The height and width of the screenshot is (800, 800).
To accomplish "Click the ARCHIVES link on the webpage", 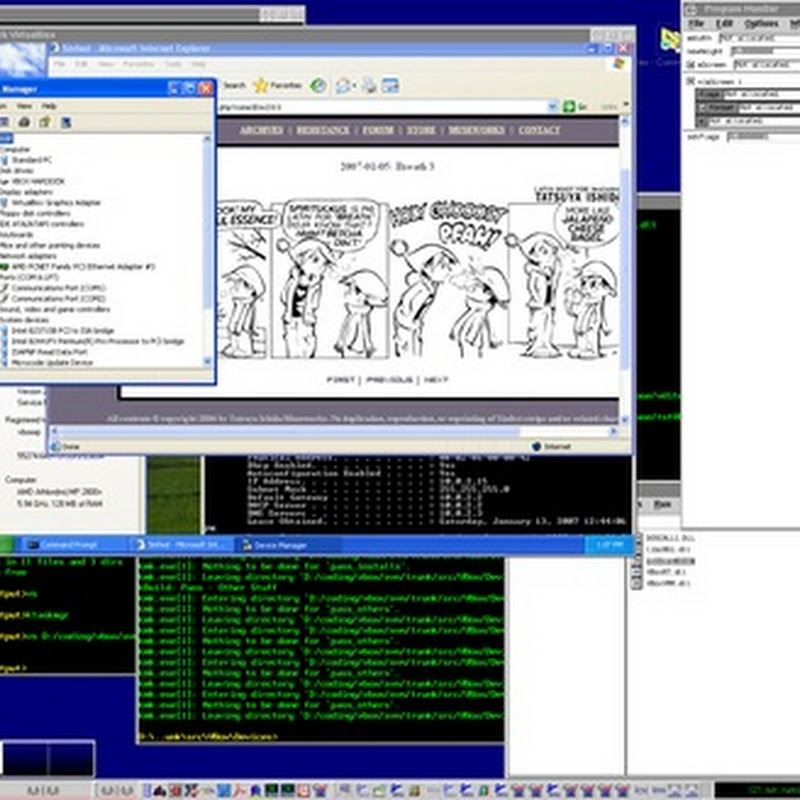I will [x=260, y=130].
